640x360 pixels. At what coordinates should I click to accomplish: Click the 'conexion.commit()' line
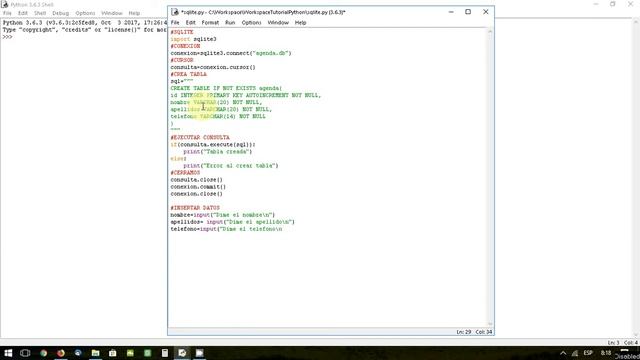pos(198,187)
